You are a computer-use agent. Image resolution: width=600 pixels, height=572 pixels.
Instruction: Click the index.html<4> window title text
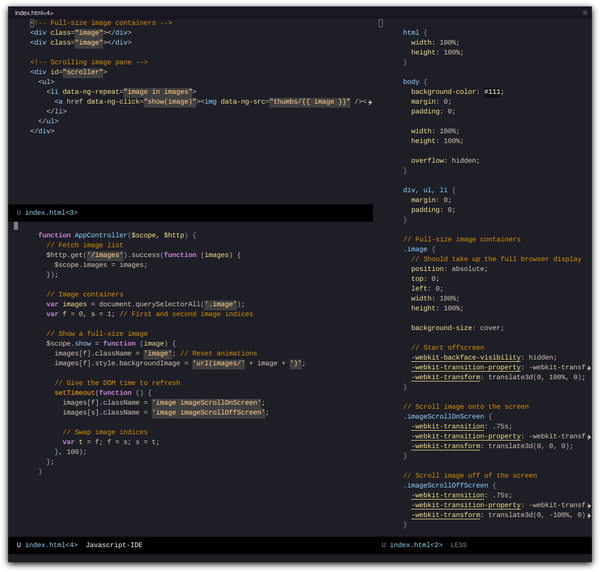click(34, 13)
